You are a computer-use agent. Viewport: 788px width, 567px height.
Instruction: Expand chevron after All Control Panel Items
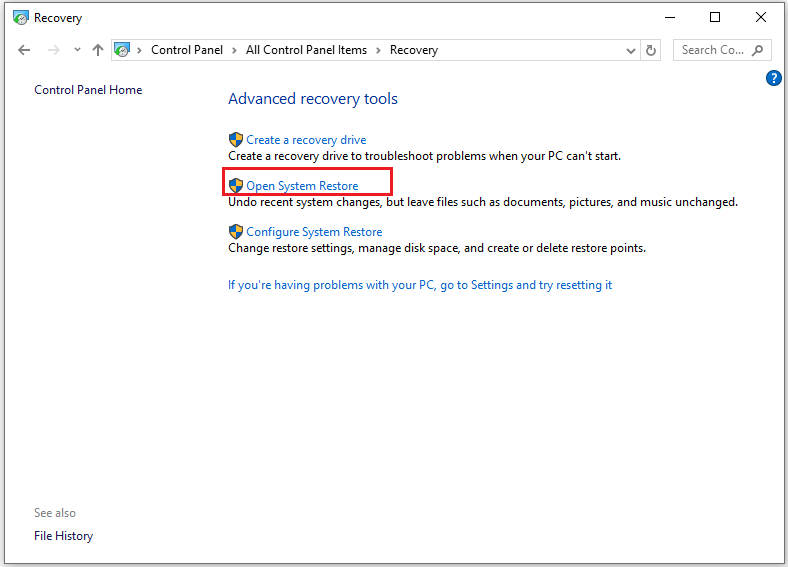pyautogui.click(x=379, y=50)
